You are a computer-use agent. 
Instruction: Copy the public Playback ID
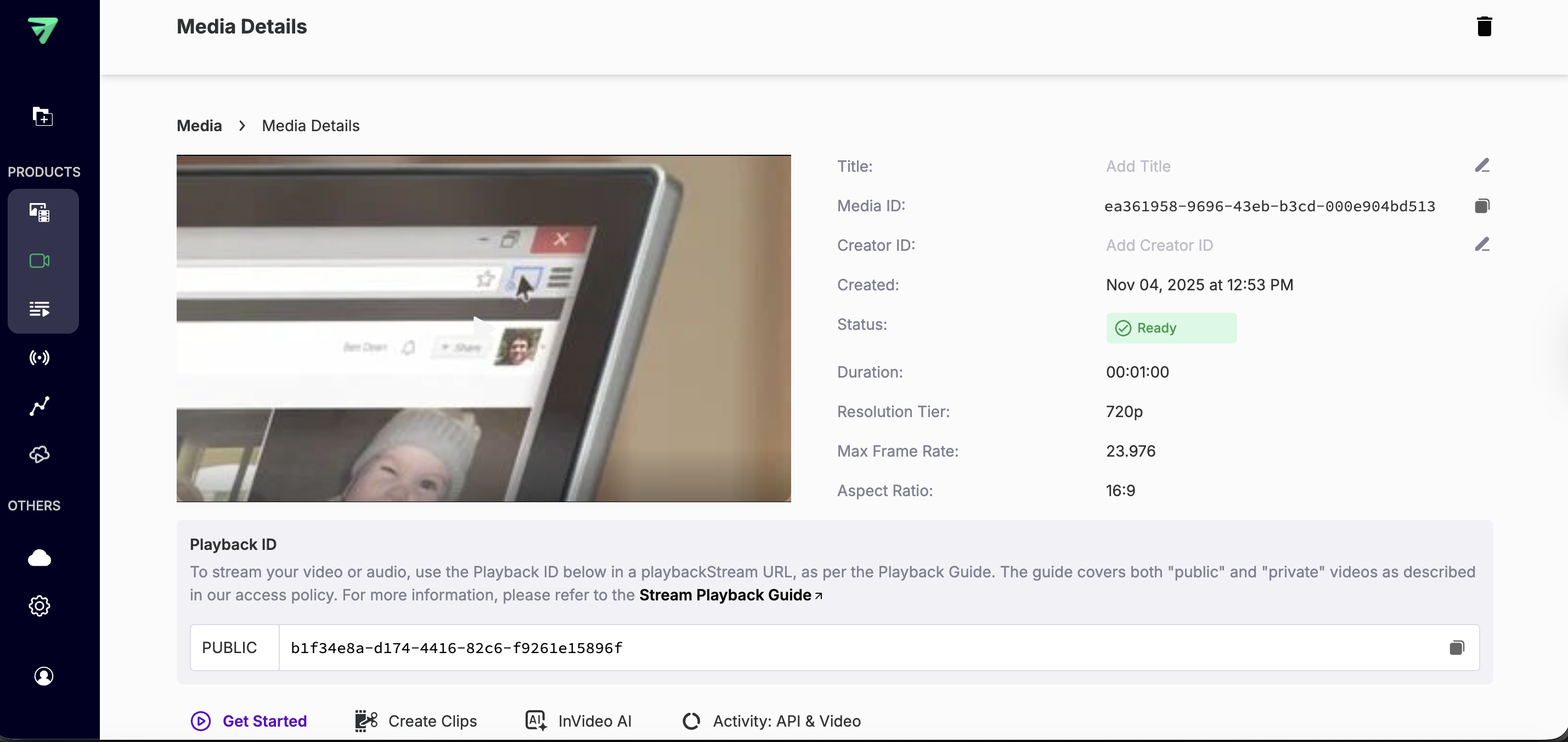pos(1457,648)
